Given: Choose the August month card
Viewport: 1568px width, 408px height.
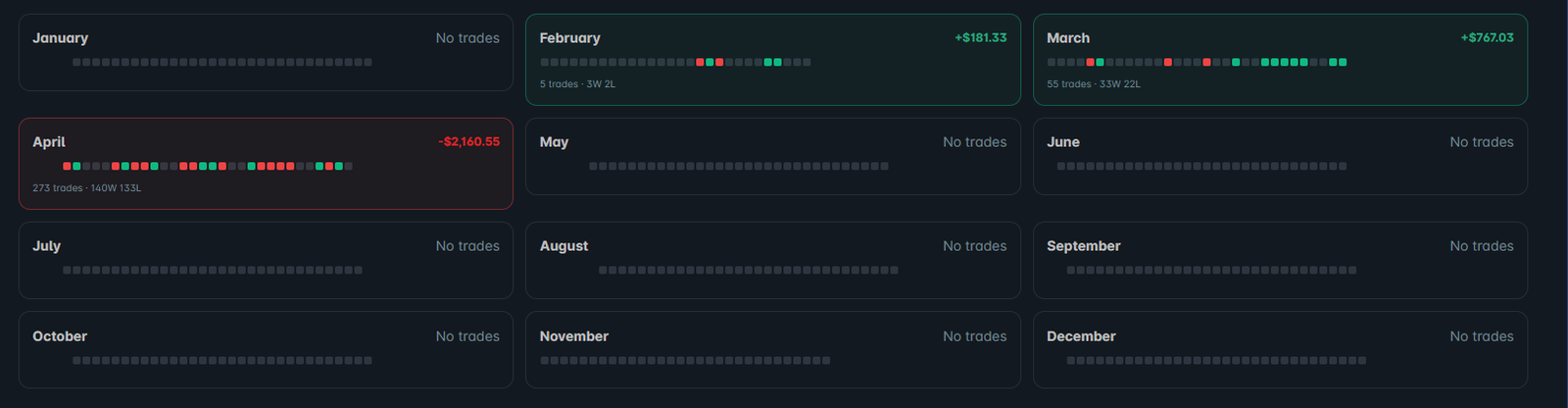Looking at the screenshot, I should point(773,260).
